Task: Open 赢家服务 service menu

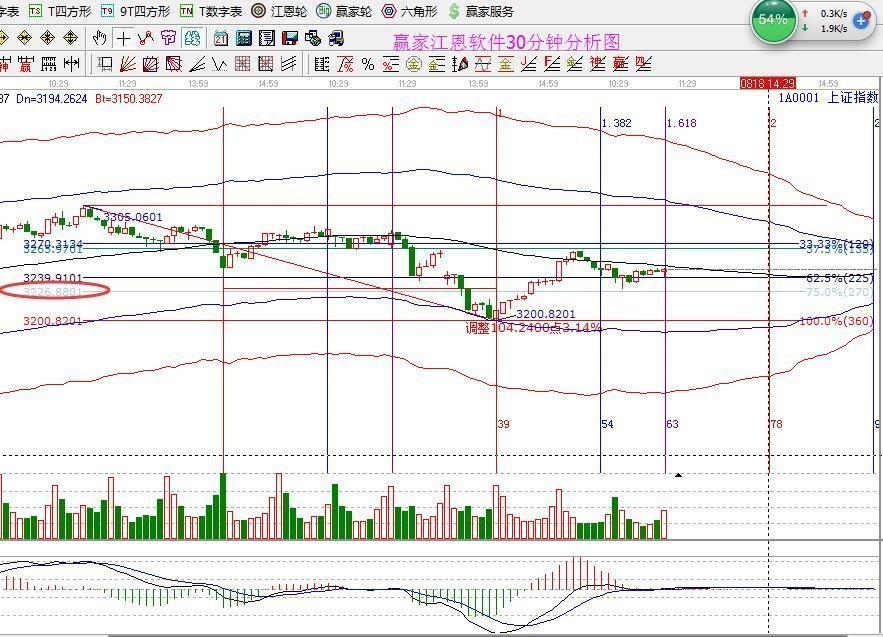Action: (481, 11)
